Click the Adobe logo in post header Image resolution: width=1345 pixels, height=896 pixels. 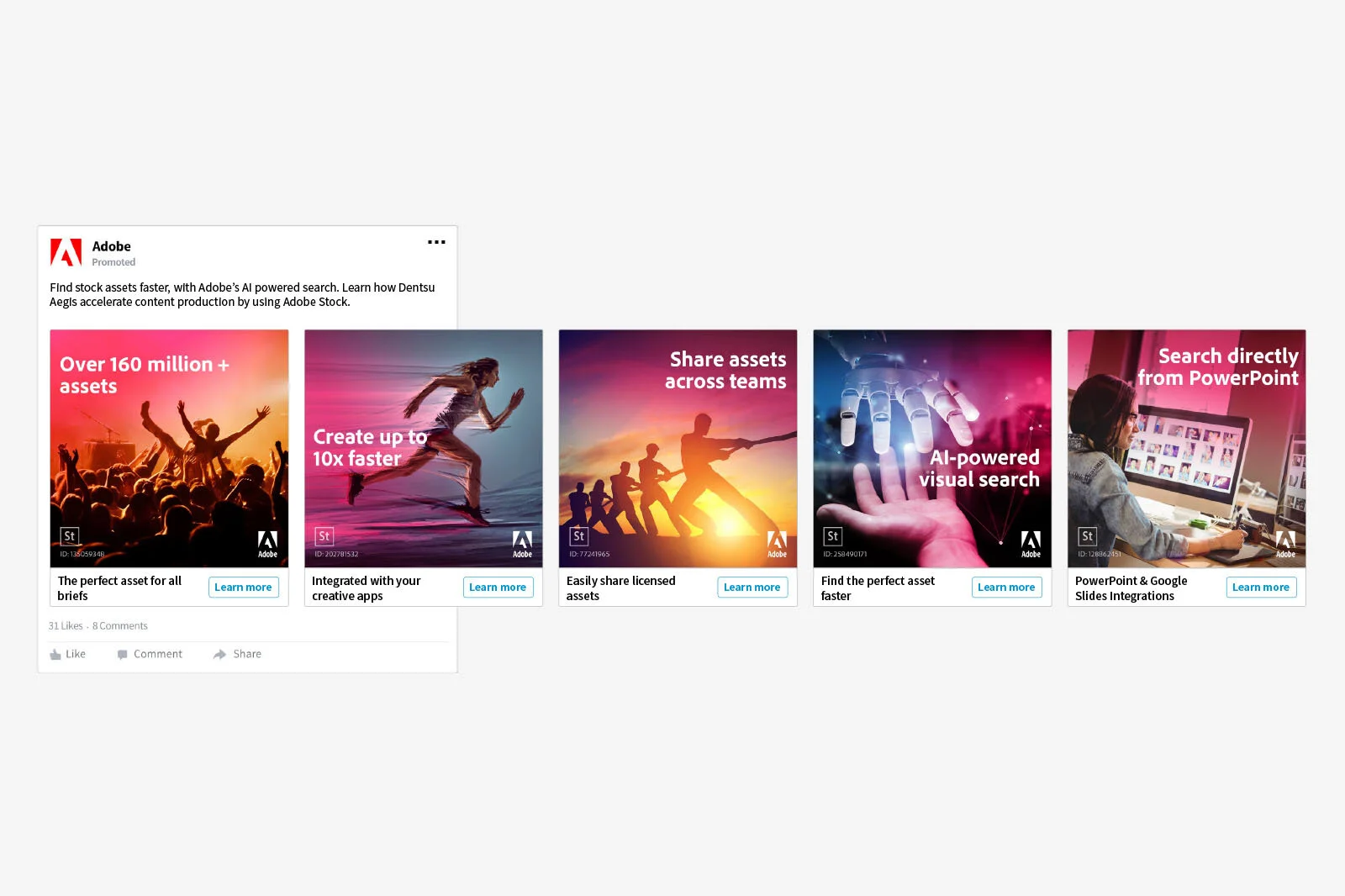66,252
